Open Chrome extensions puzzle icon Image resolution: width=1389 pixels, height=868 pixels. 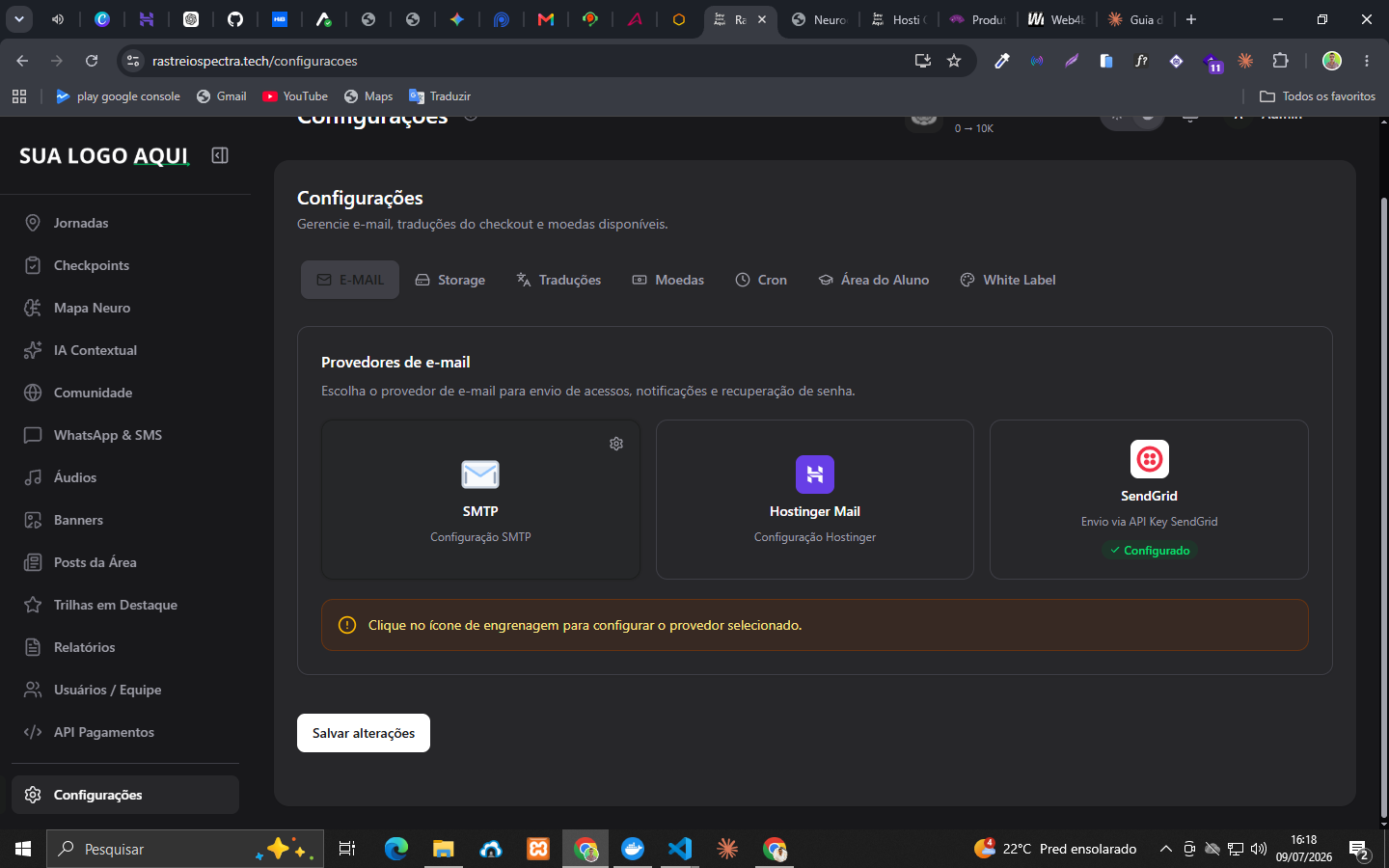coord(1280,61)
